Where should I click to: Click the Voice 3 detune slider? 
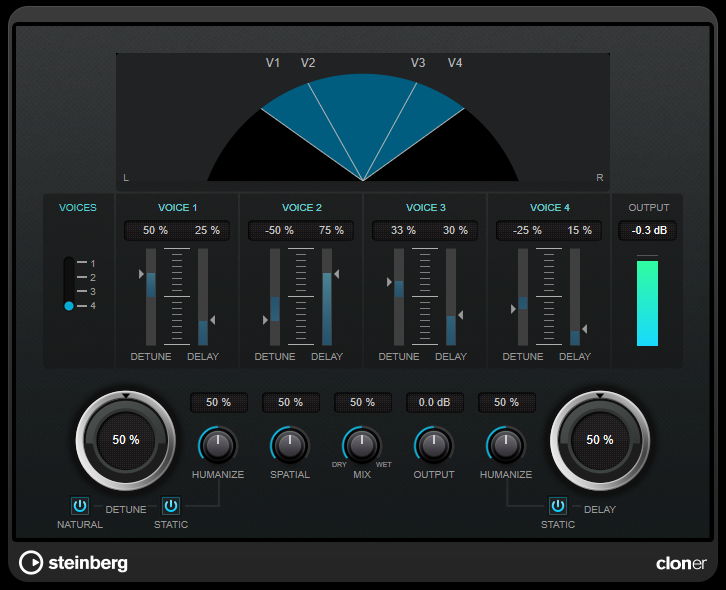tap(399, 297)
